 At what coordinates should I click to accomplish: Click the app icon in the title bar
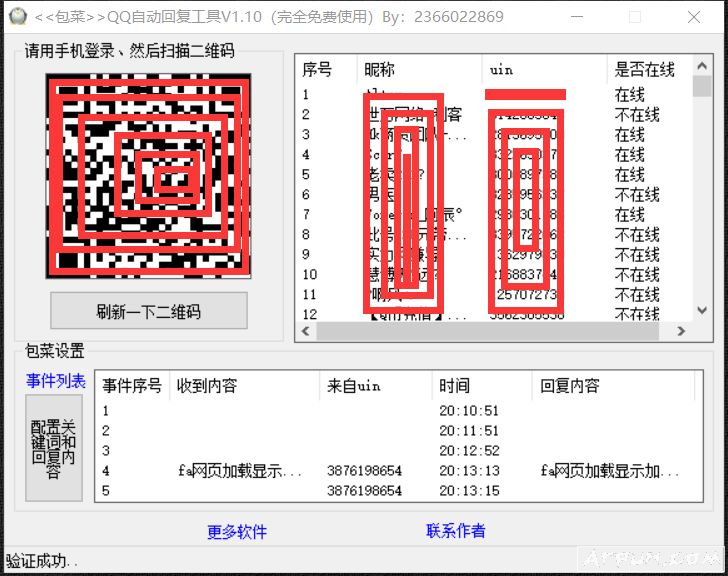pos(18,17)
